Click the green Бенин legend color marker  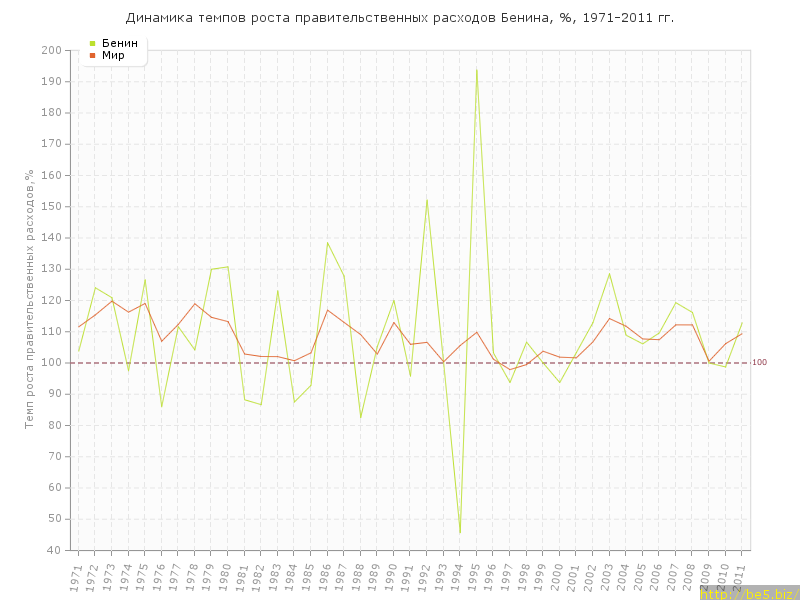tap(92, 43)
